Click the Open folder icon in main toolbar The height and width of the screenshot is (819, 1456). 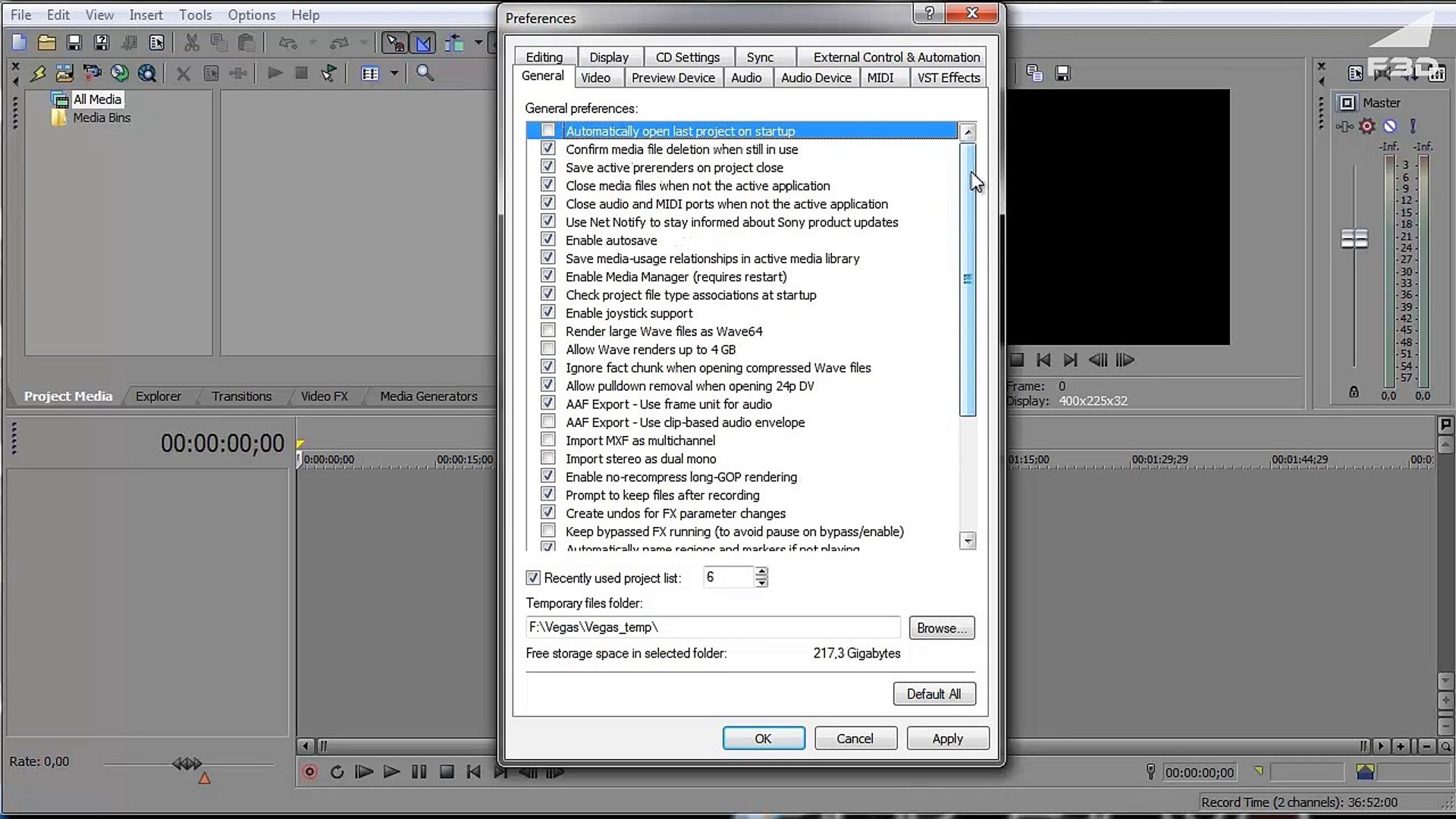pos(46,42)
